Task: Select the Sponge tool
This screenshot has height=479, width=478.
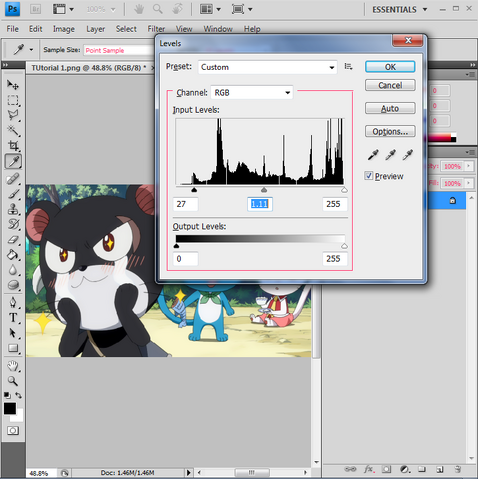Action: (13, 285)
